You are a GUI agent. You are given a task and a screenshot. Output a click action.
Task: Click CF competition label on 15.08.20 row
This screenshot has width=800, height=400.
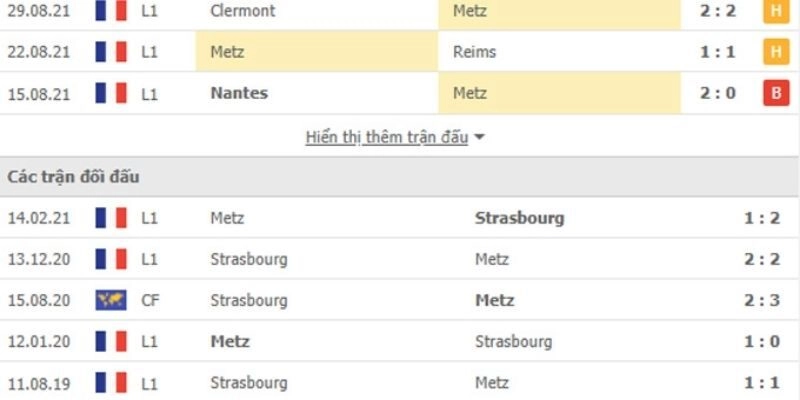(150, 300)
